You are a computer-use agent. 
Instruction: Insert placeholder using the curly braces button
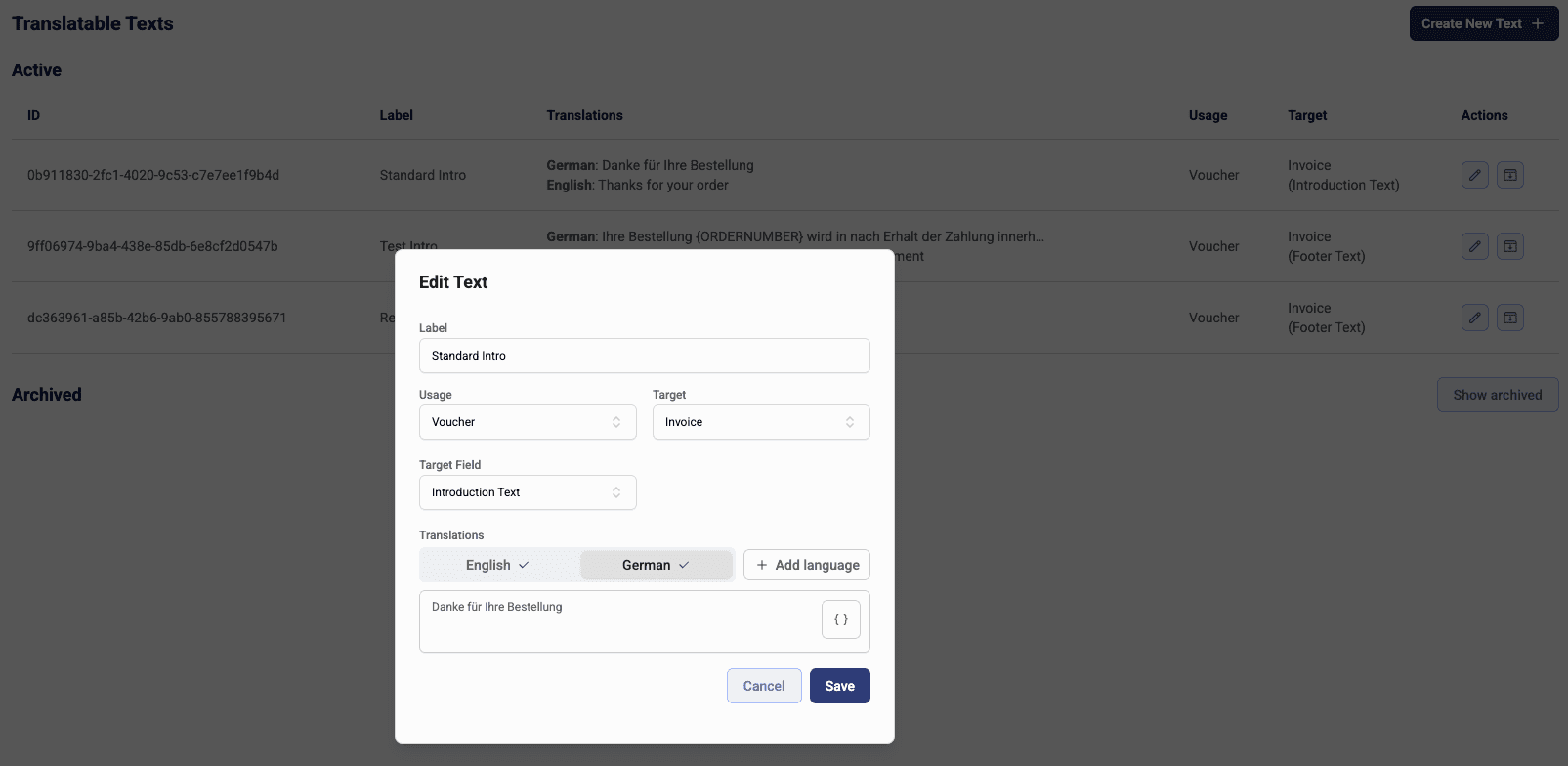click(x=840, y=619)
